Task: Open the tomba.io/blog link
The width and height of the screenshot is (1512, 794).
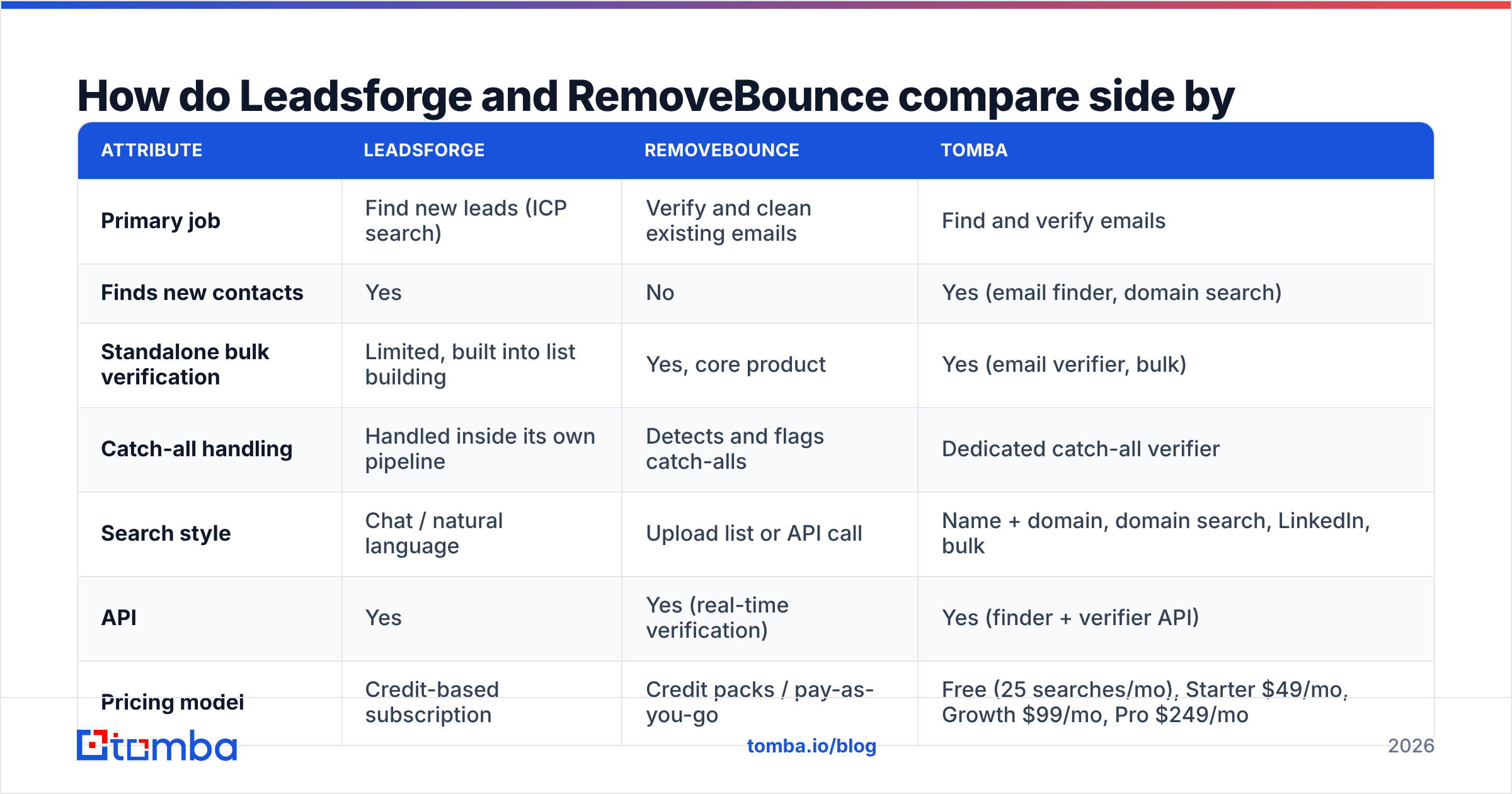Action: (x=811, y=746)
